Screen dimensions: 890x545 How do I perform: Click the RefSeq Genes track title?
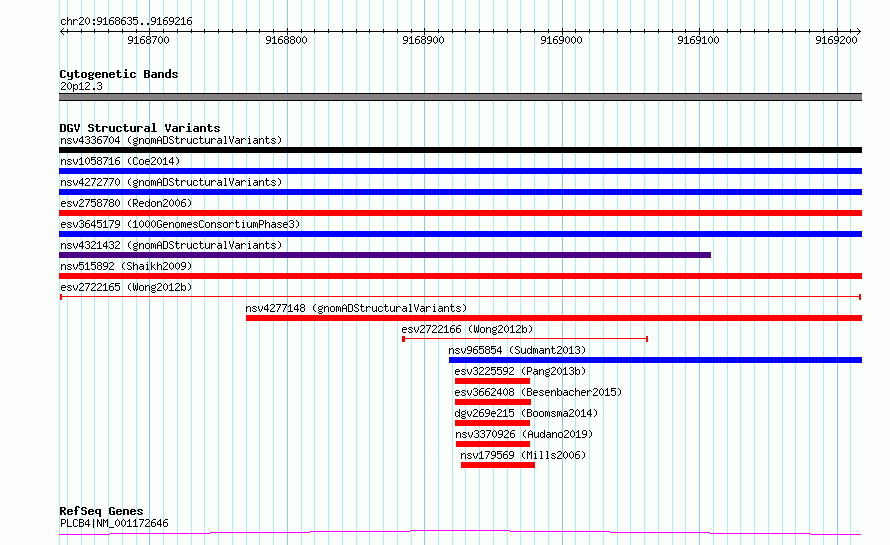[x=101, y=512]
